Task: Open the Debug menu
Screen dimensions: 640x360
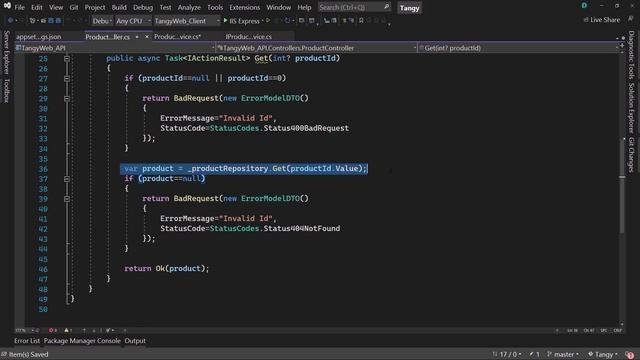Action: [143, 7]
